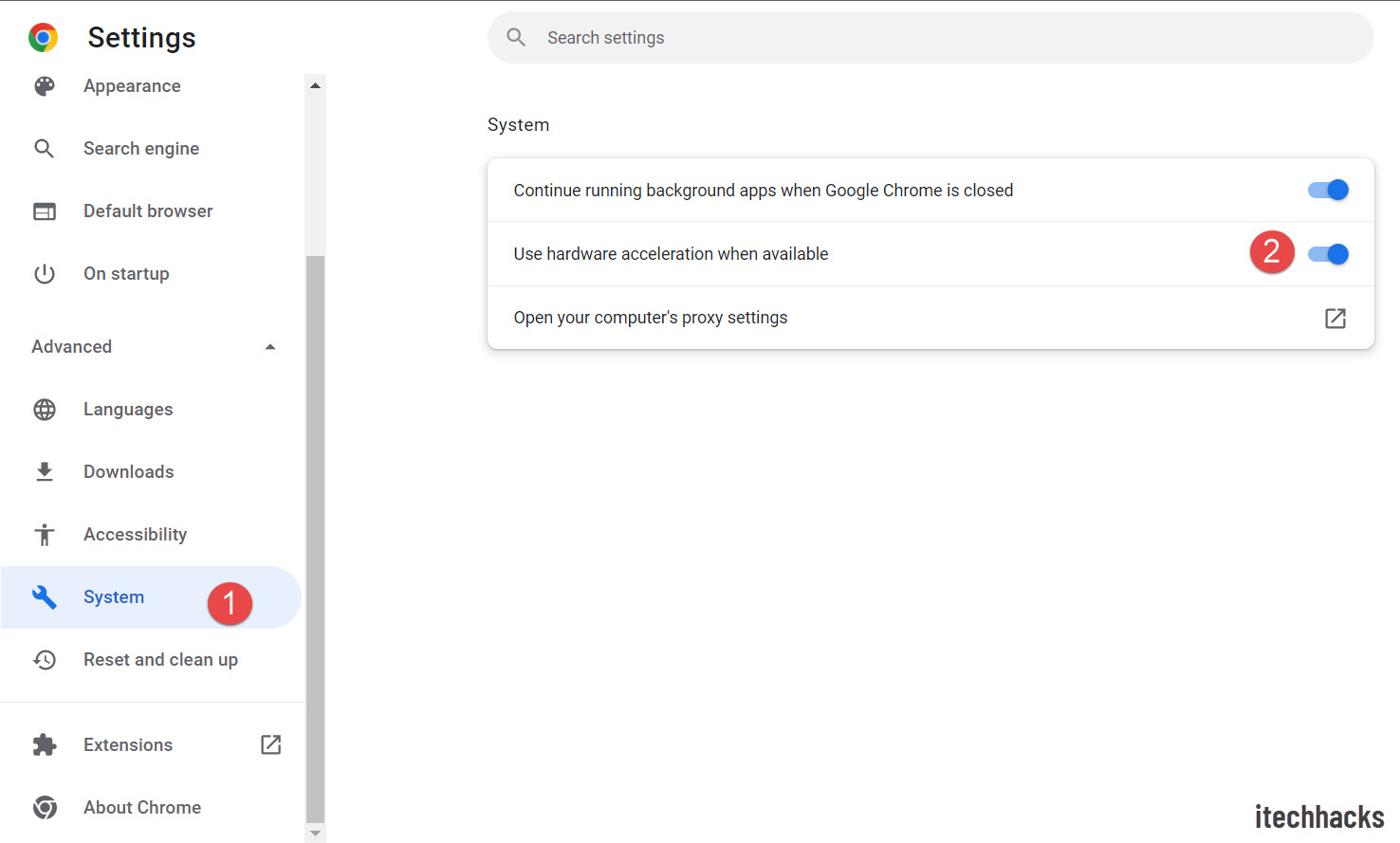1400x843 pixels.
Task: Click the Appearance palette icon
Action: click(x=45, y=86)
